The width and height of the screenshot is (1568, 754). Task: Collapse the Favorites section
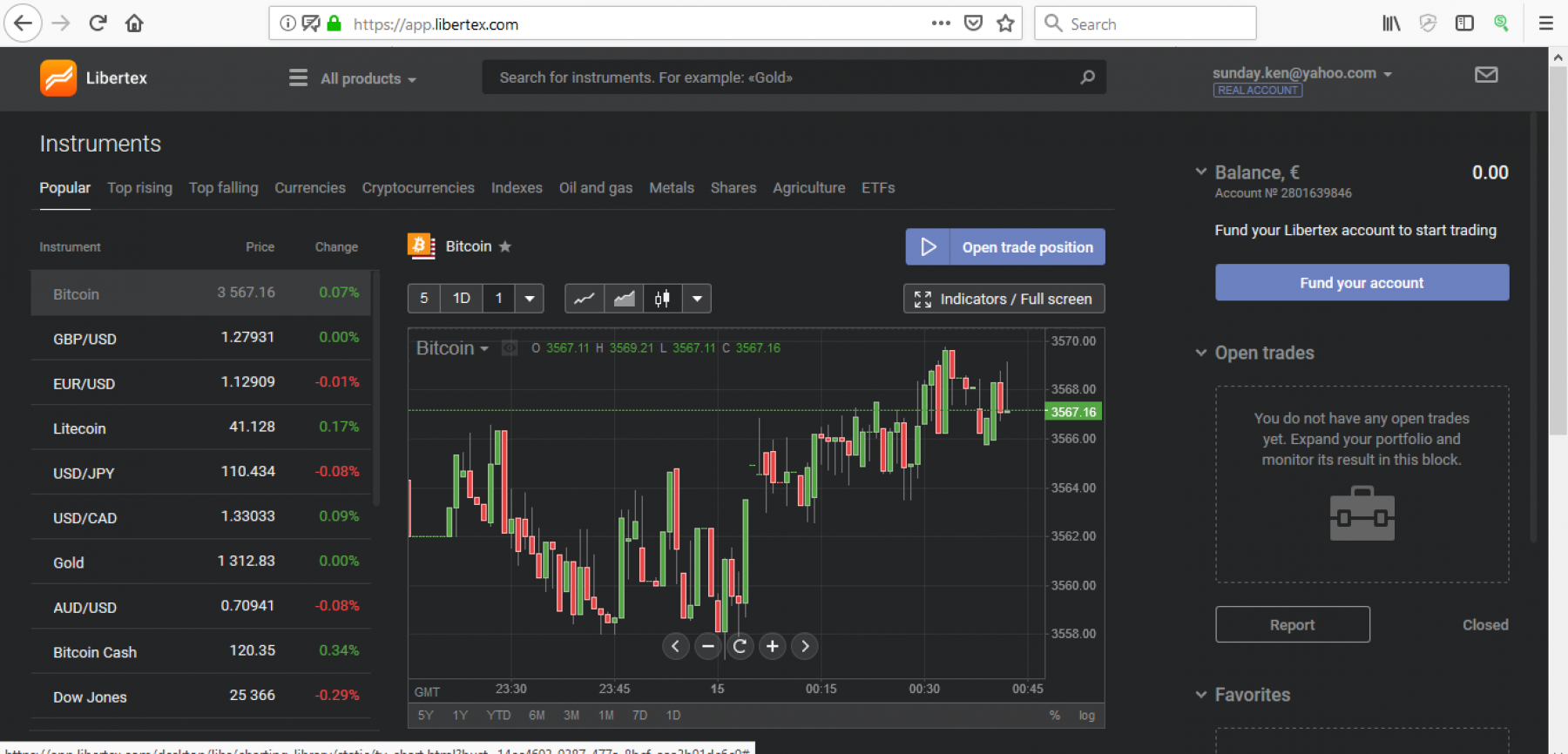coord(1201,695)
